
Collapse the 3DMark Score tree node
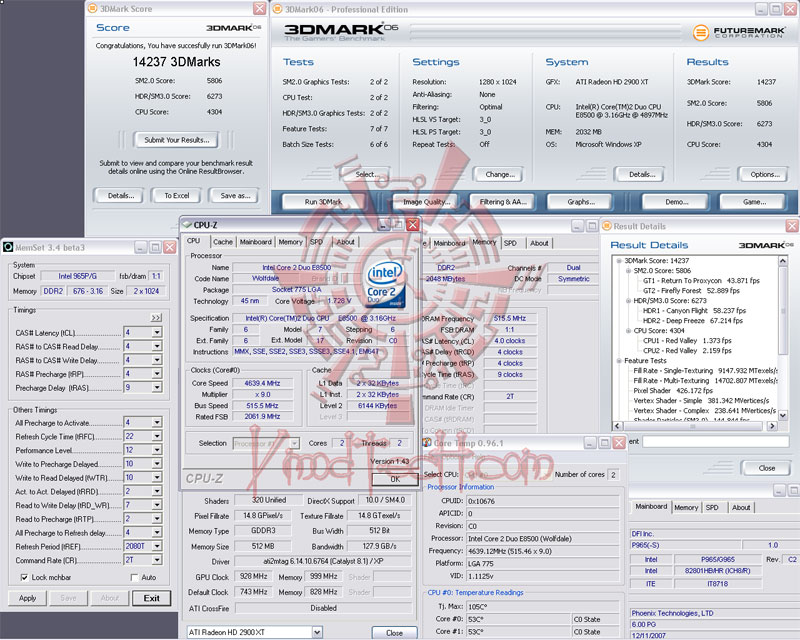pos(619,260)
